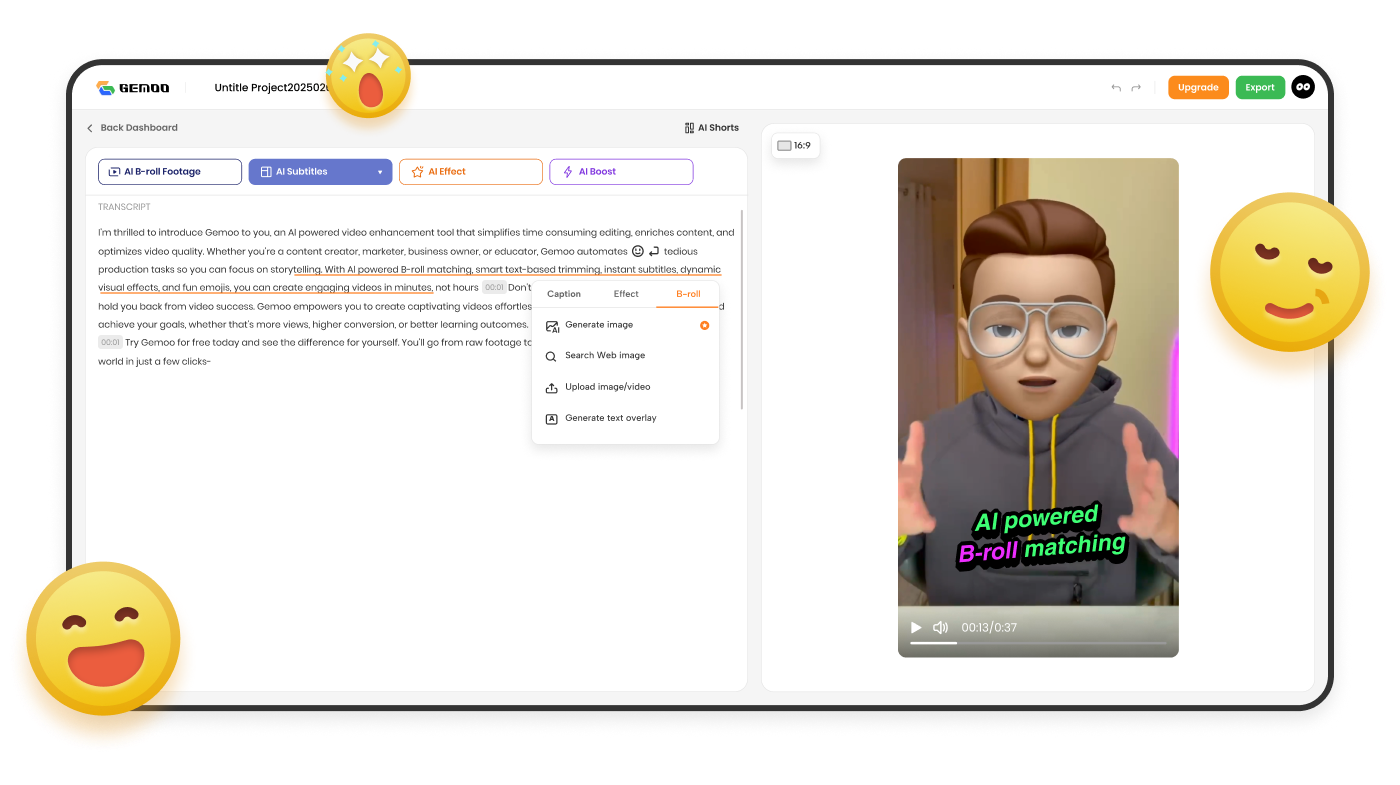Viewport: 1400px width, 785px height.
Task: Open the 16:9 aspect ratio selector
Action: [x=795, y=145]
